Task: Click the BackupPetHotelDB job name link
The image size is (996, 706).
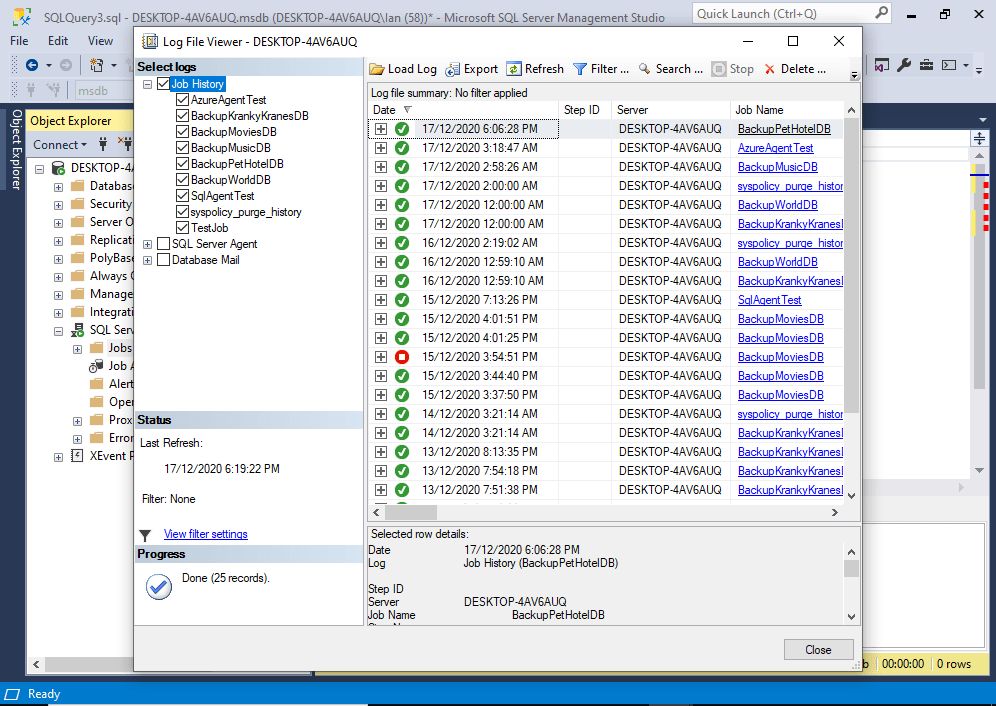Action: point(784,129)
